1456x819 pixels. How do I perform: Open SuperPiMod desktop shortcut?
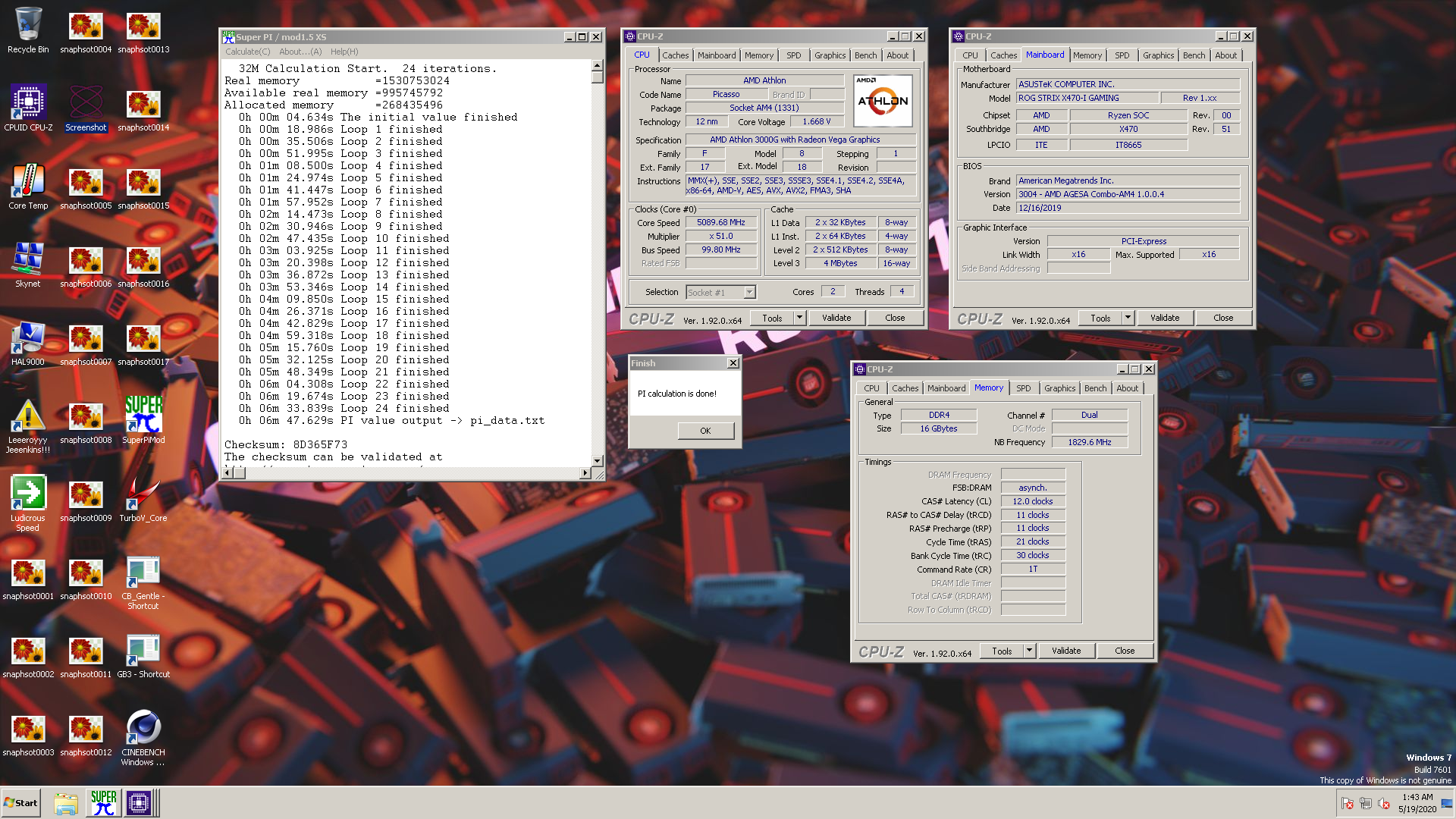point(143,421)
